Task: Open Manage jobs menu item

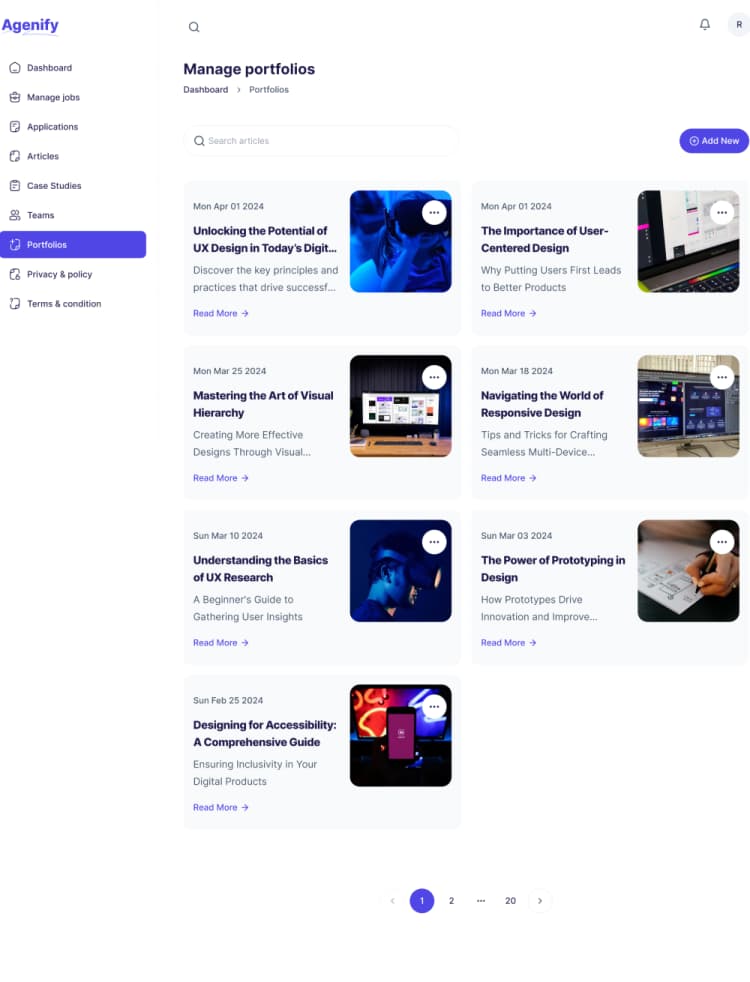Action: tap(73, 97)
